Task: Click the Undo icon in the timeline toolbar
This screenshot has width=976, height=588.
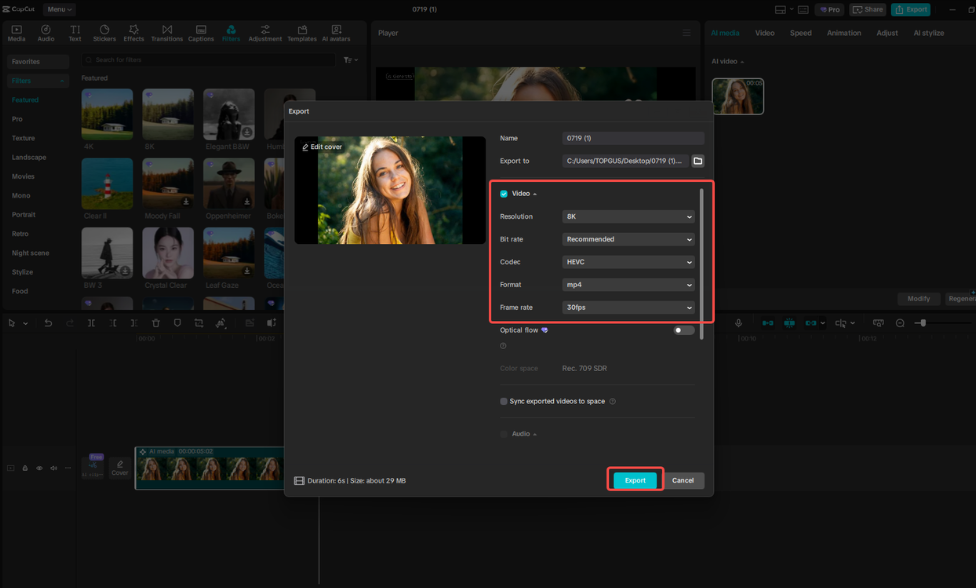Action: [x=49, y=322]
